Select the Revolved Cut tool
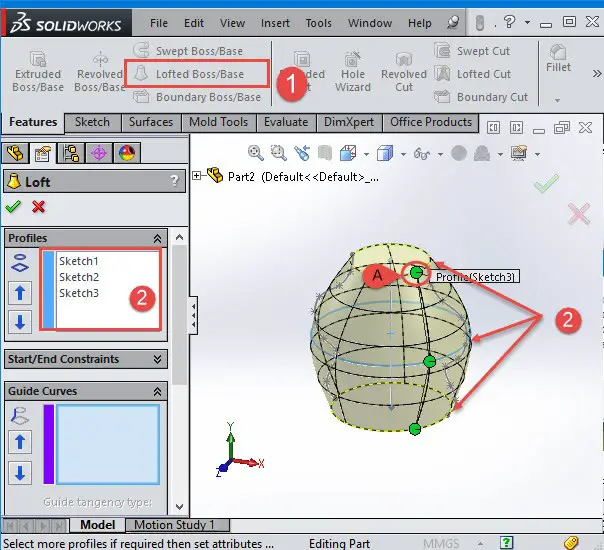Image resolution: width=604 pixels, height=550 pixels. (x=404, y=72)
